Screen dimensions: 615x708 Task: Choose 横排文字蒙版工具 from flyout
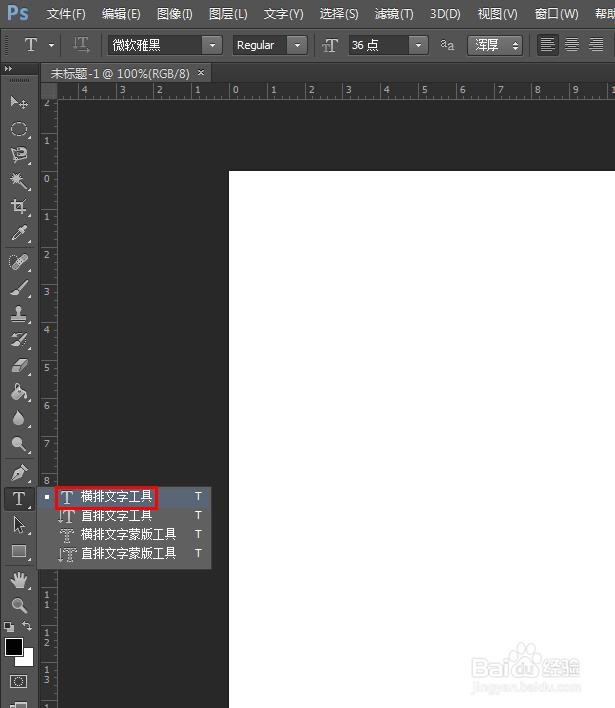pyautogui.click(x=124, y=534)
